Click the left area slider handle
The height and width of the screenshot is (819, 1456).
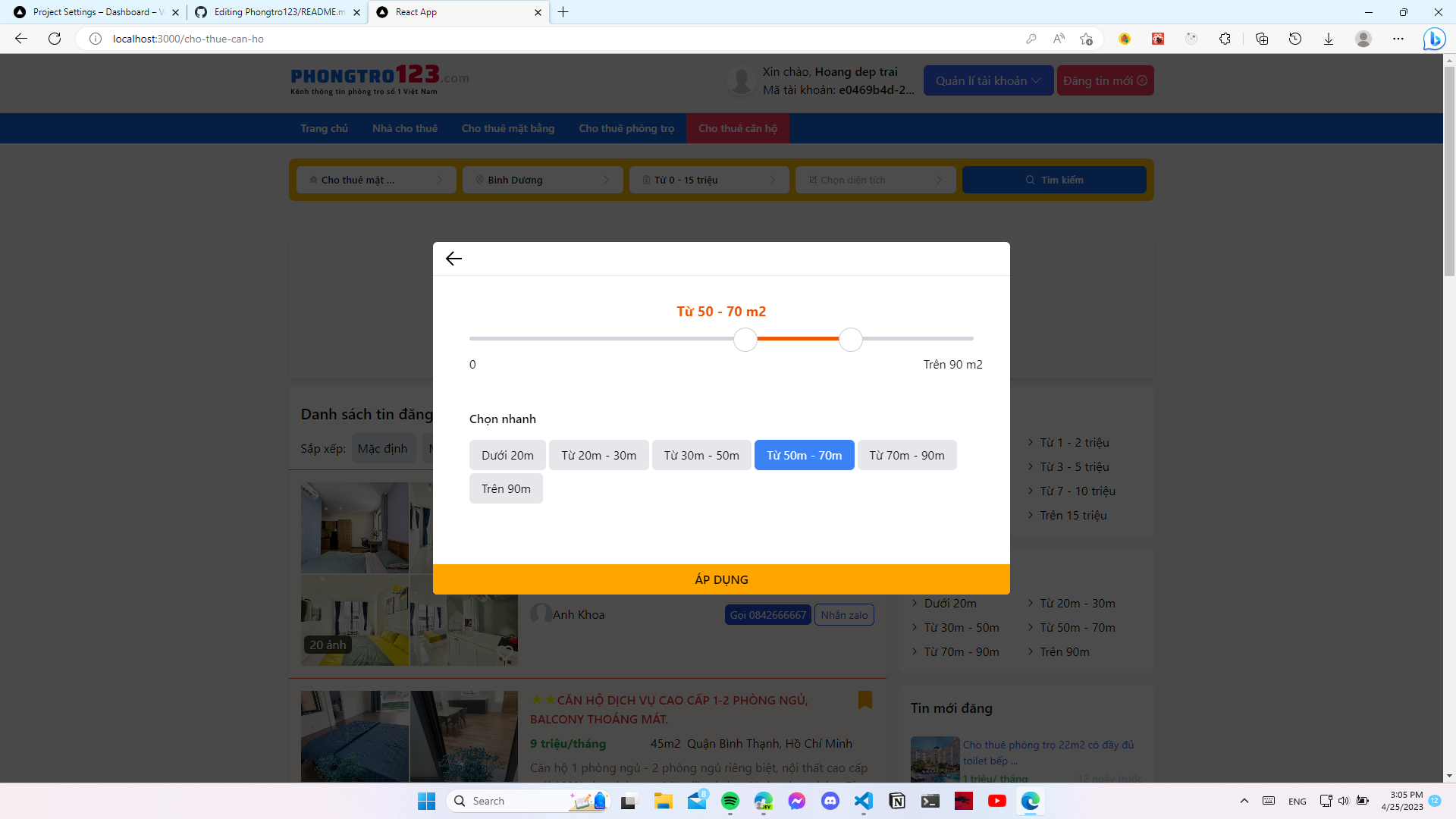[x=745, y=340]
